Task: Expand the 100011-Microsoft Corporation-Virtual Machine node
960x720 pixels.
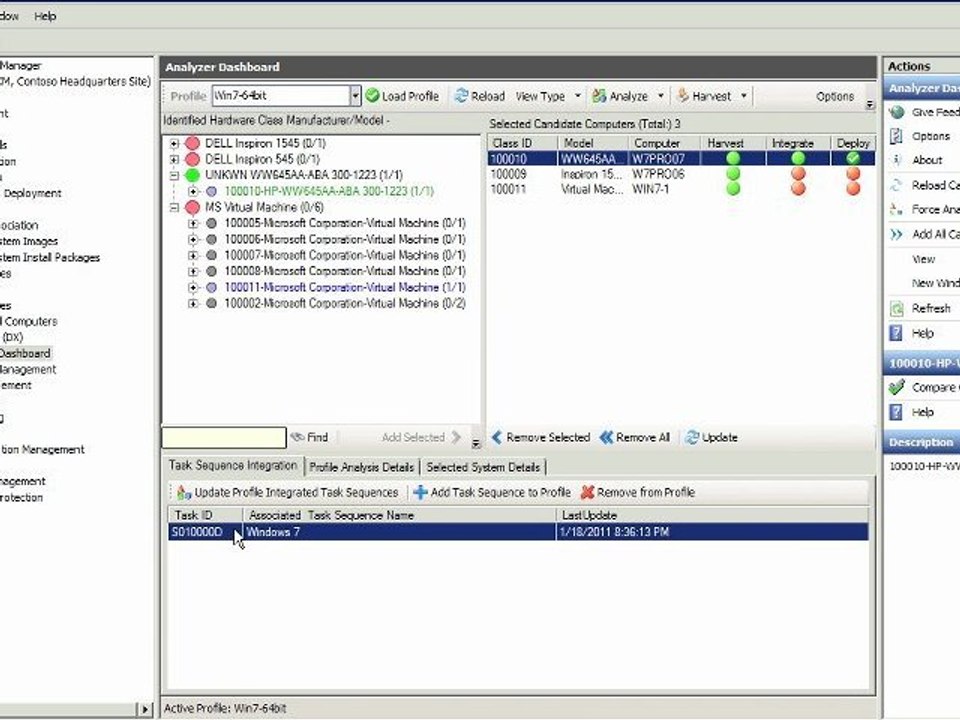Action: (193, 287)
